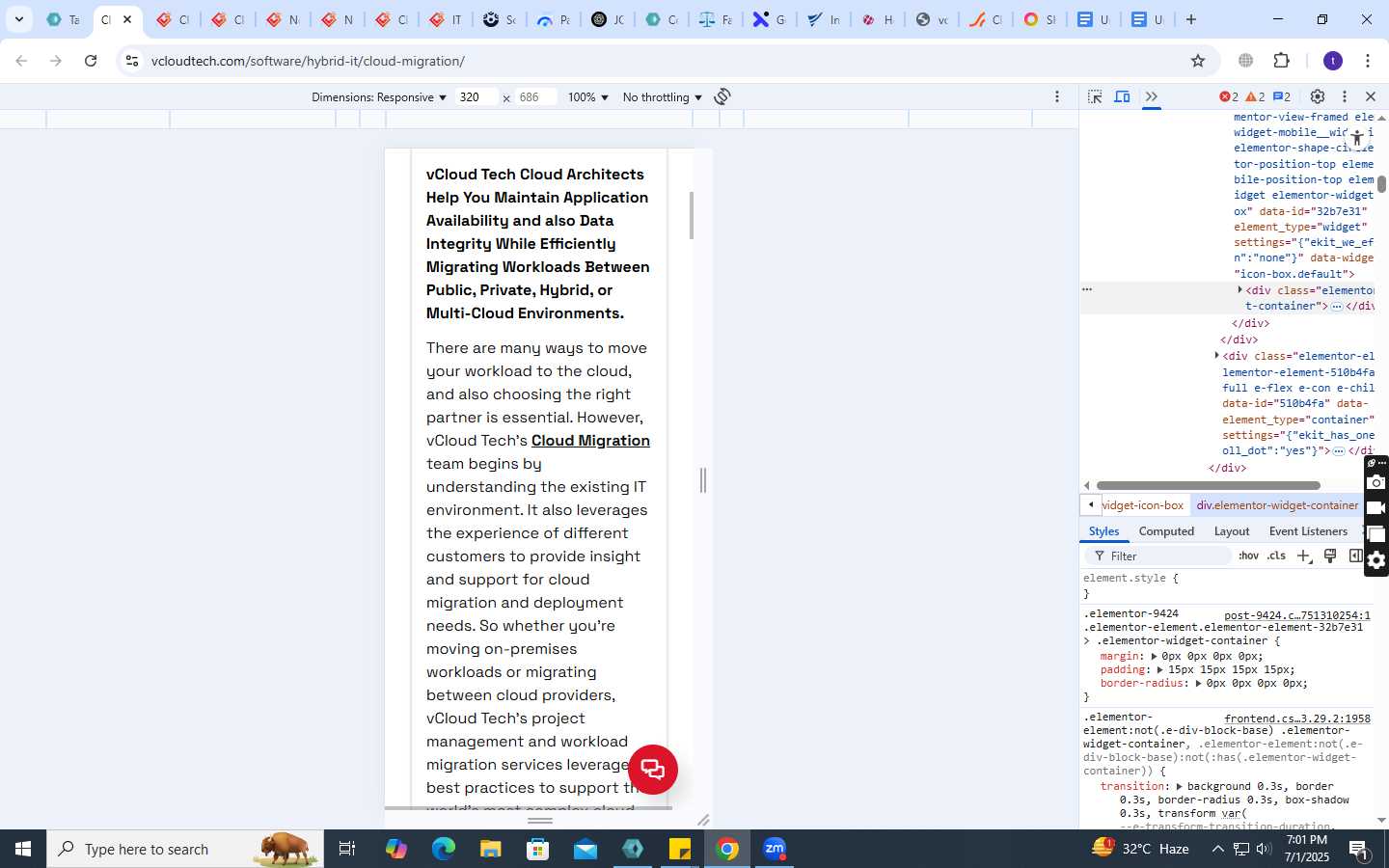Open the customize DevTools three-dot menu
Viewport: 1389px width, 868px height.
(1344, 96)
